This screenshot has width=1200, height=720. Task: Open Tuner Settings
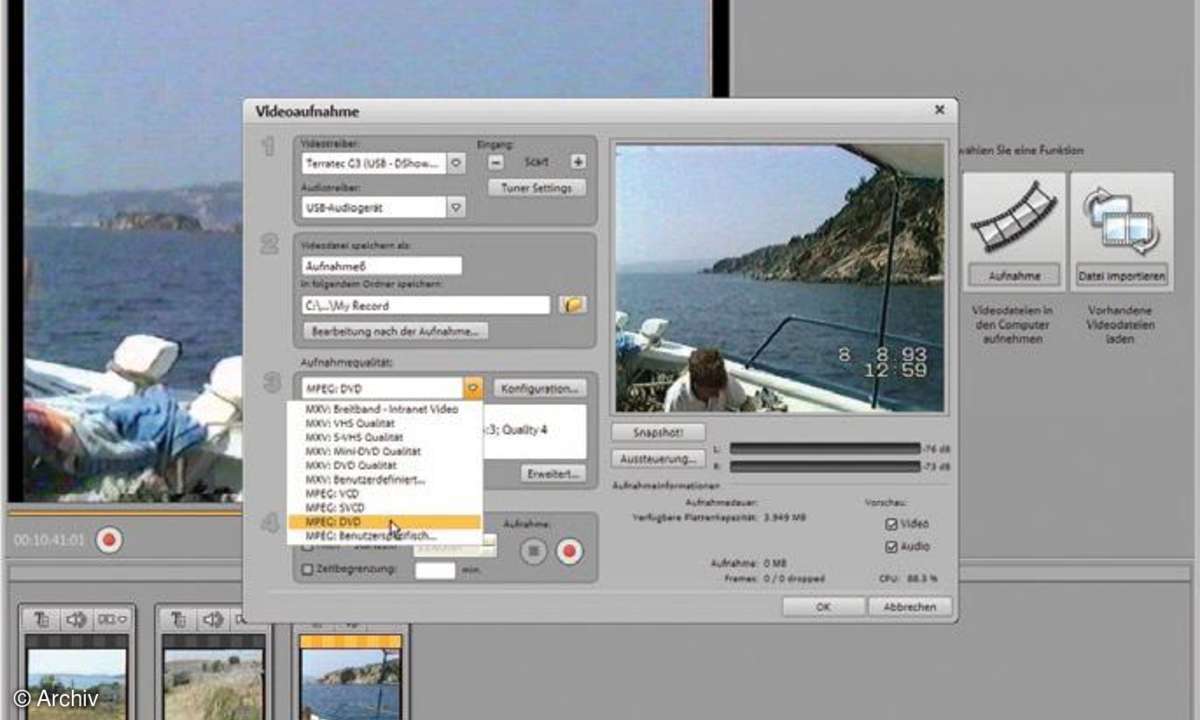[538, 187]
